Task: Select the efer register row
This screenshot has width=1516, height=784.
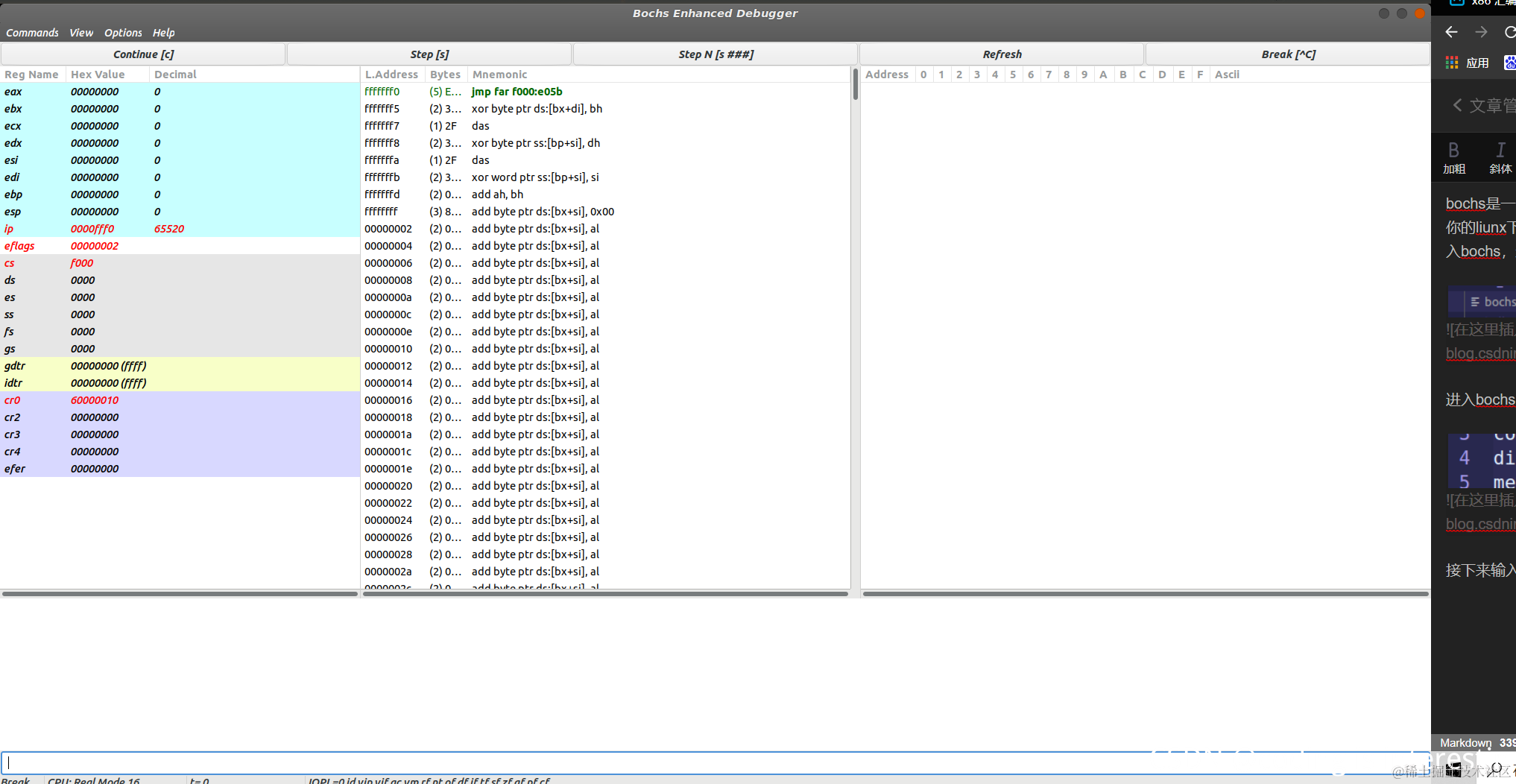Action: click(180, 469)
